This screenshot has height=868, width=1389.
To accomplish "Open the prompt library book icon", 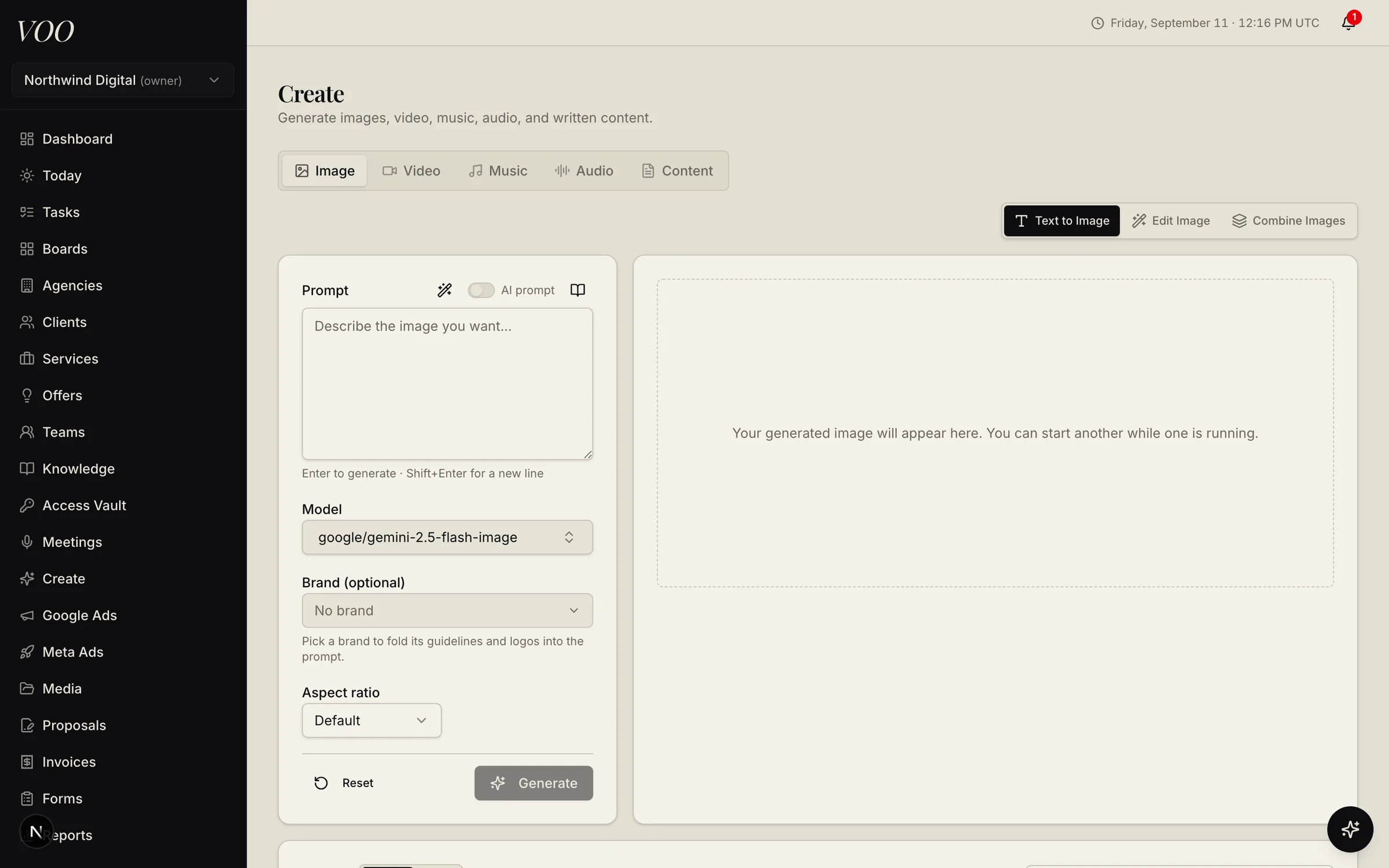I will (x=578, y=290).
